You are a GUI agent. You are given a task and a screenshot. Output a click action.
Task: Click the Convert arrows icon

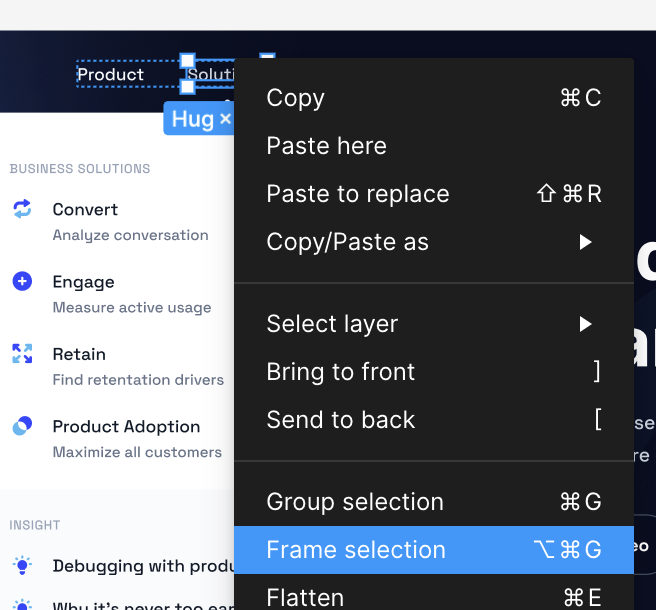point(22,209)
